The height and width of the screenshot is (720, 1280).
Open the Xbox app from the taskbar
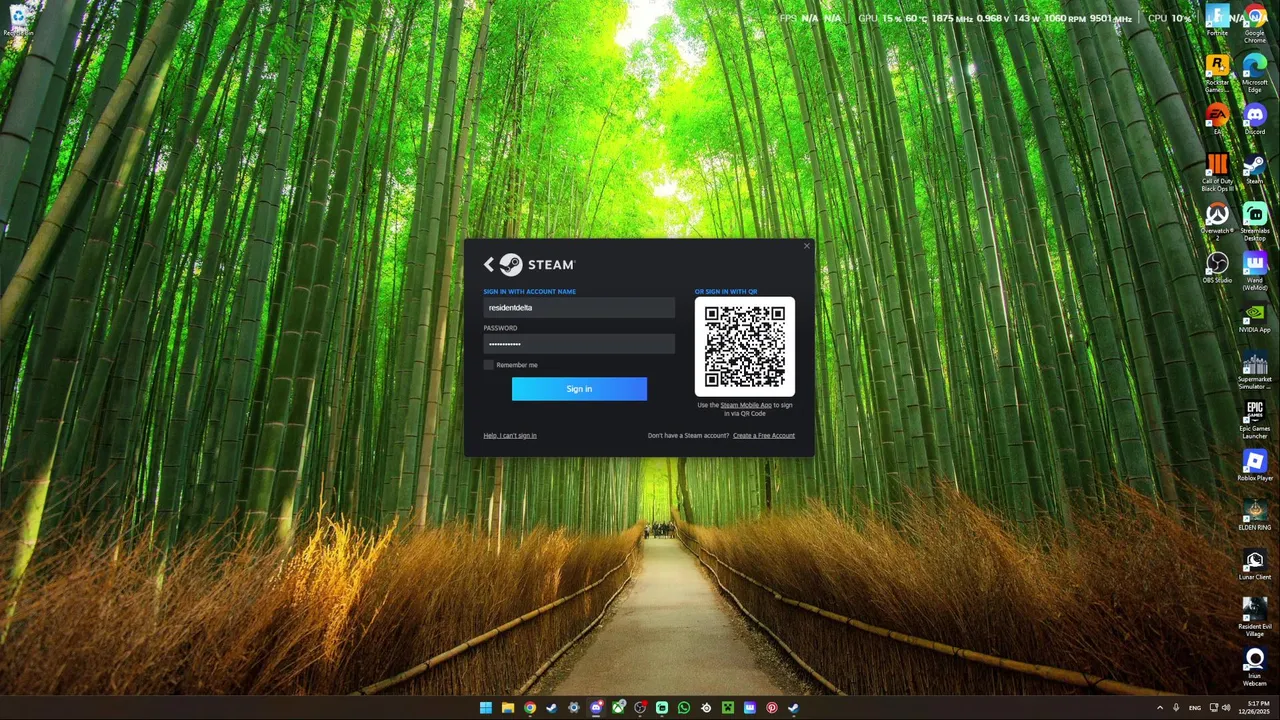[x=618, y=708]
